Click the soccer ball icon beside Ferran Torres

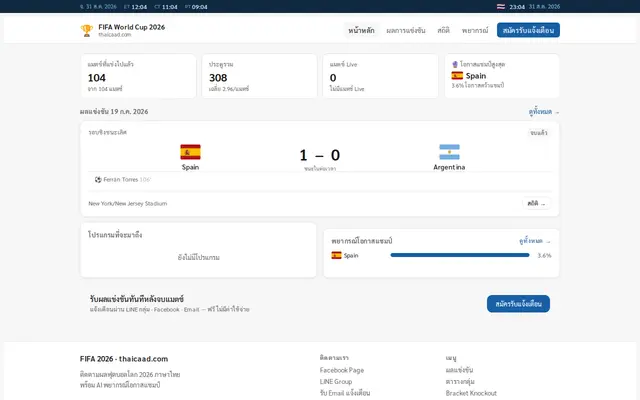98,180
